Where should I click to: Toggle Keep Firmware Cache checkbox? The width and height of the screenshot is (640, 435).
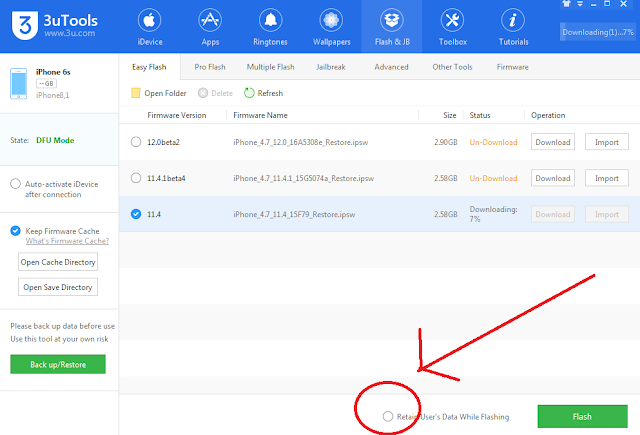pyautogui.click(x=16, y=231)
